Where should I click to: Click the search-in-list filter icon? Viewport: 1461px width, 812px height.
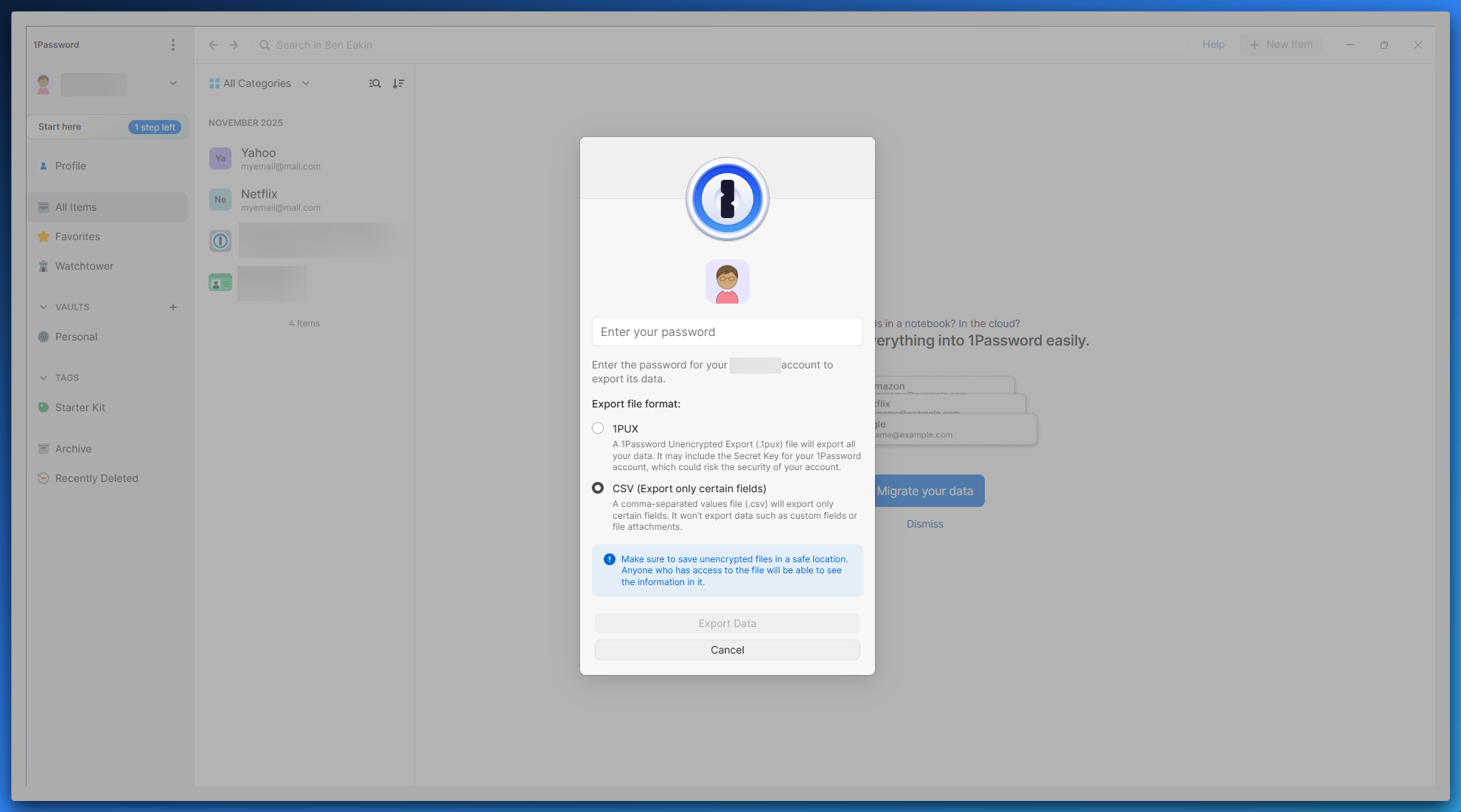(375, 83)
